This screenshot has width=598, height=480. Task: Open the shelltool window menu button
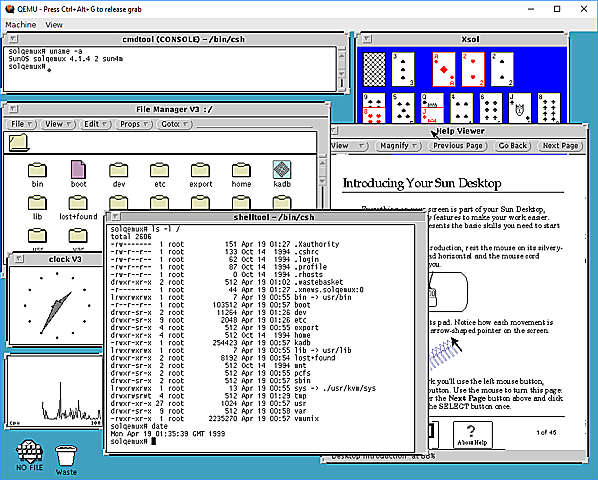(x=116, y=217)
